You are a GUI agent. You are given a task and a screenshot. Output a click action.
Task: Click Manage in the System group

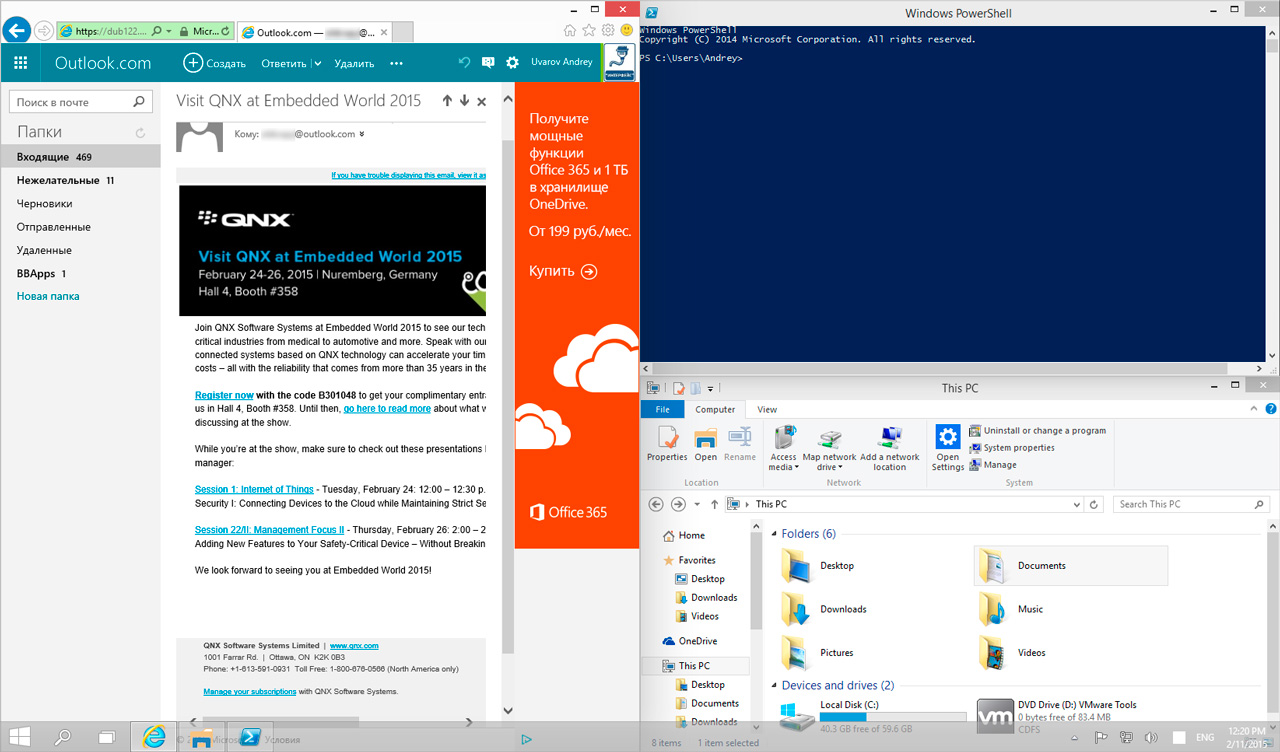click(993, 465)
